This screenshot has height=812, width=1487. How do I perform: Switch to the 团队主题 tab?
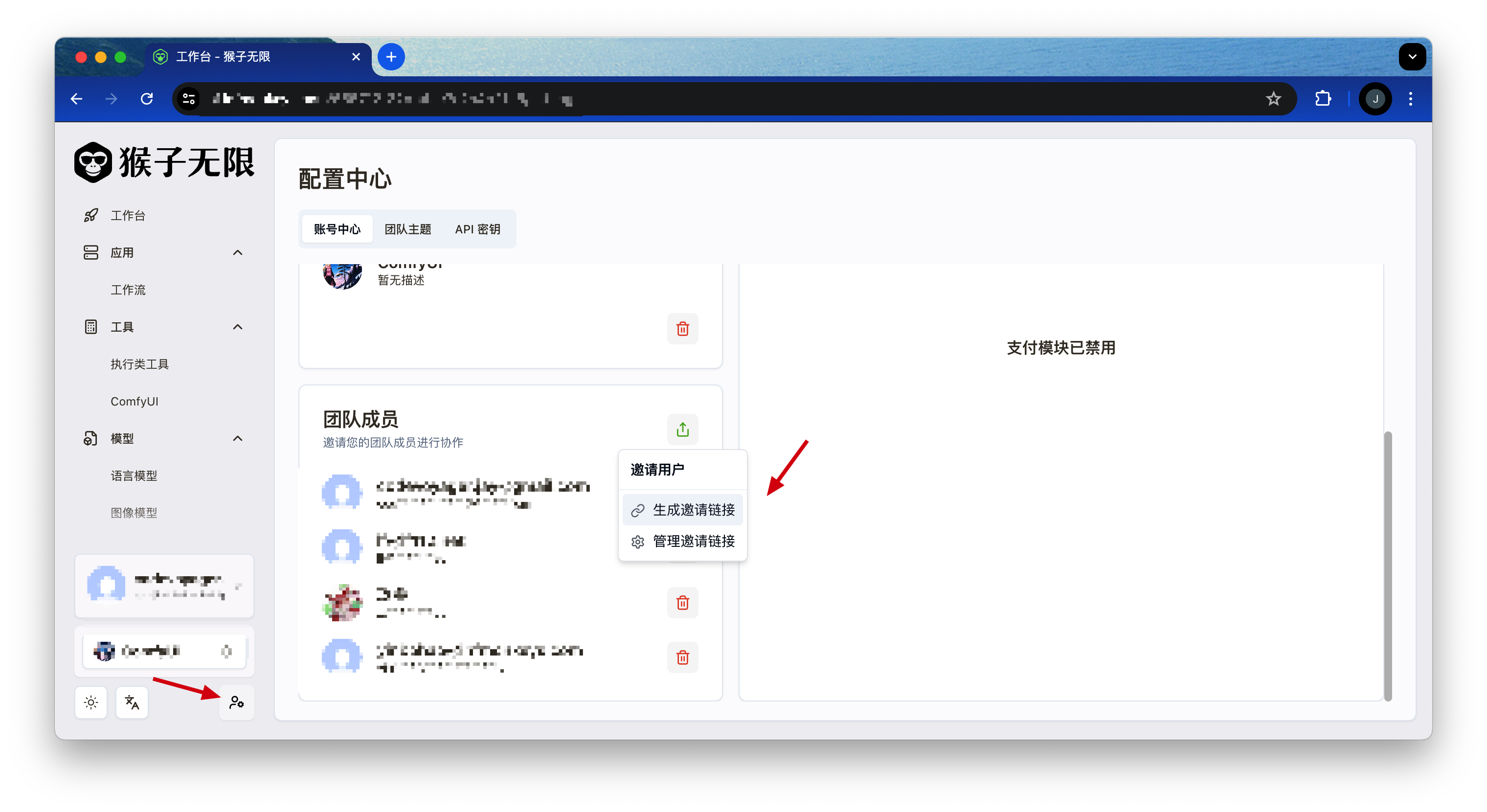408,229
